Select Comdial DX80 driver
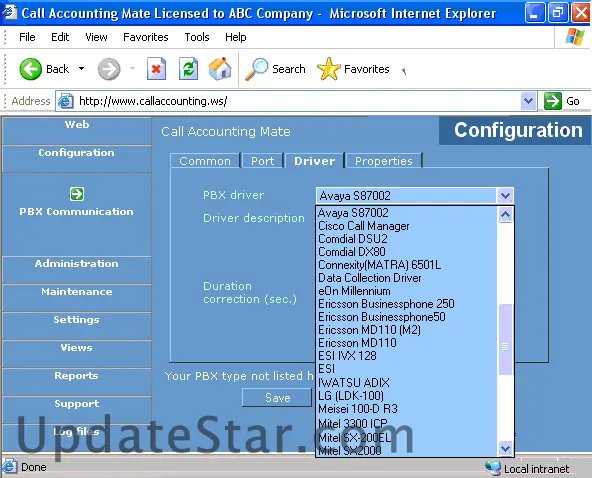Screen dimensions: 592x478 [407, 252]
